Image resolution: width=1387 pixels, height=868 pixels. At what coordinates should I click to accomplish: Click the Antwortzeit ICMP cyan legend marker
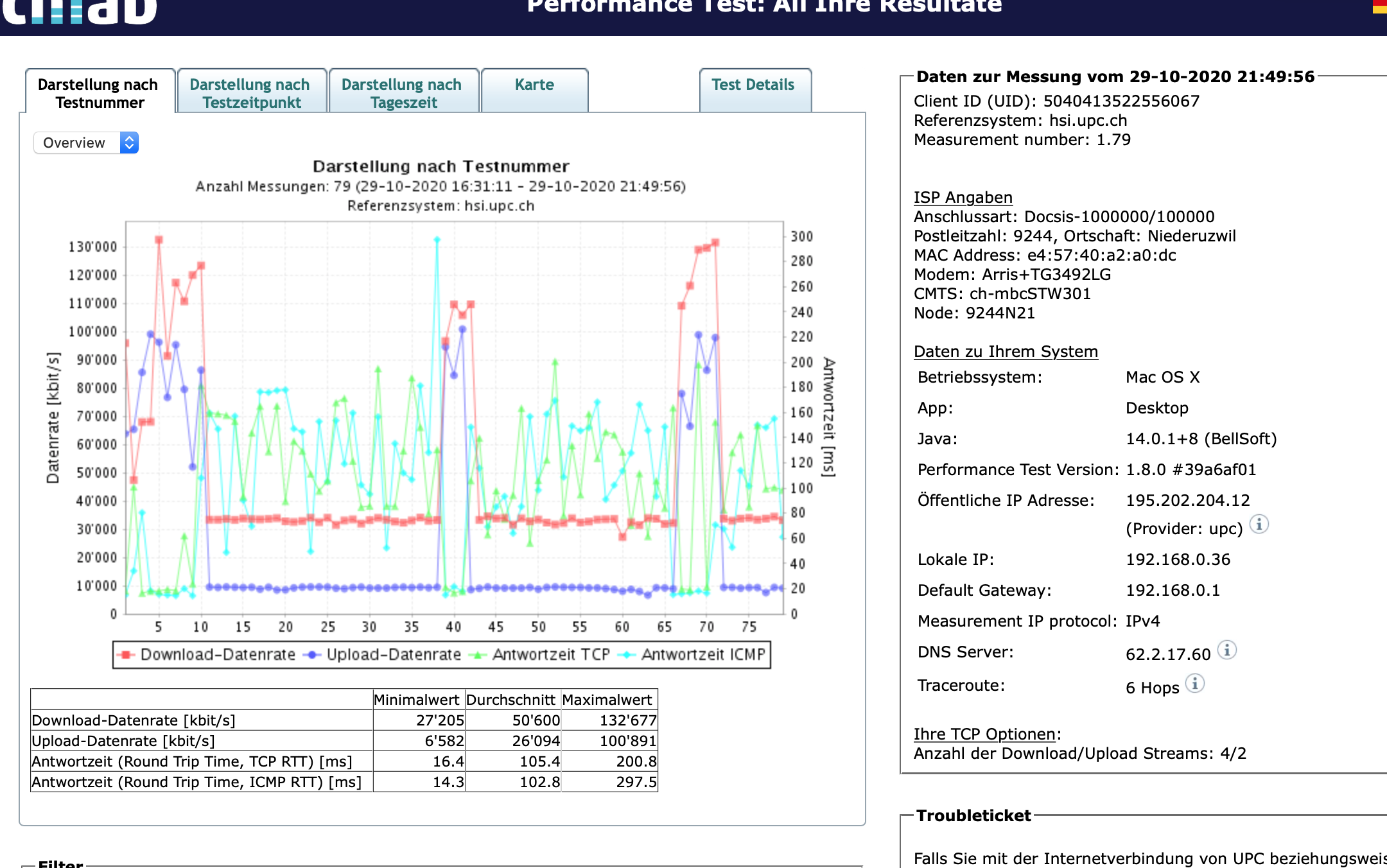click(626, 655)
